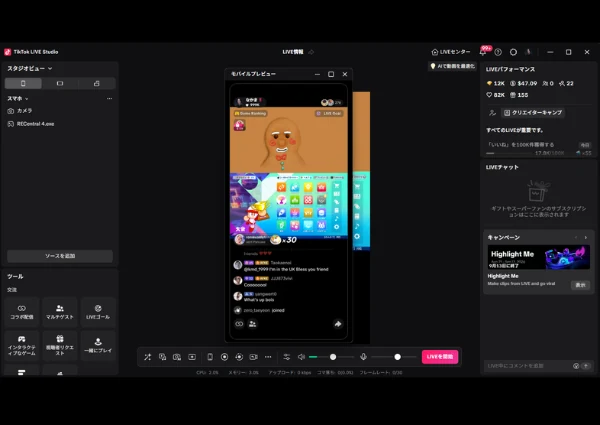Click the Highlight Me campaign banner

539,257
